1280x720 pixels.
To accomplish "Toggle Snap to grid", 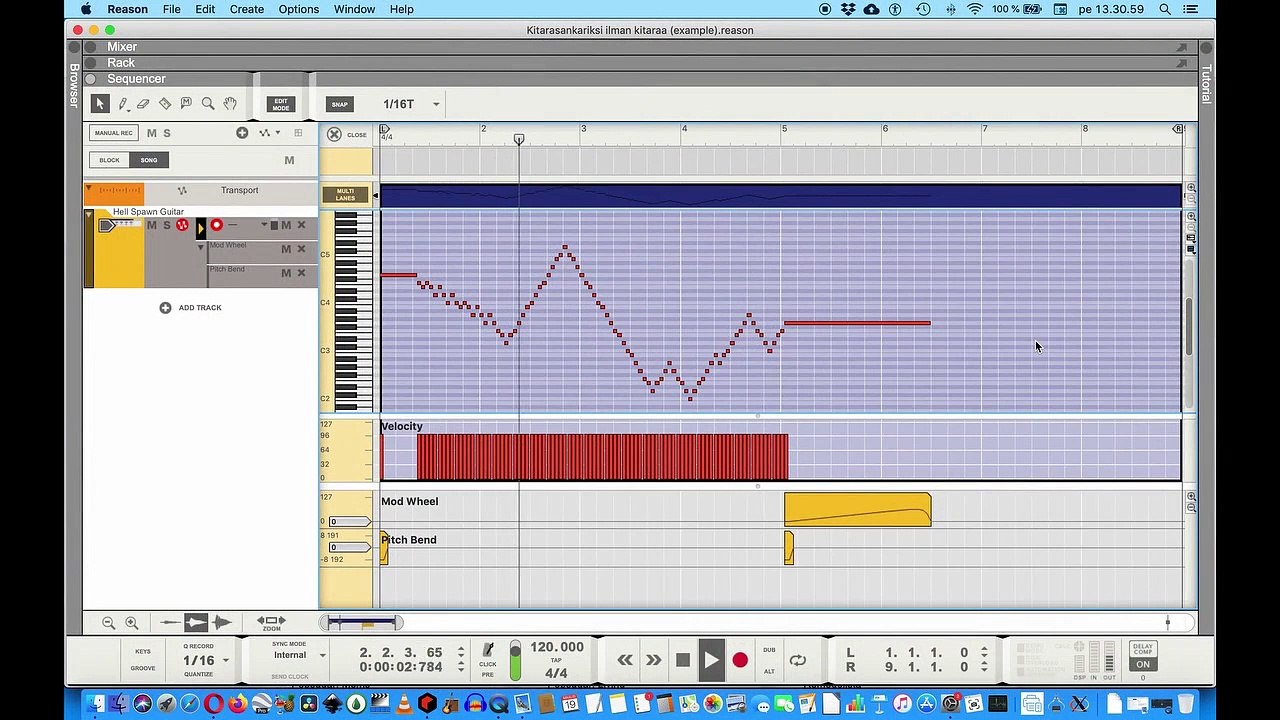I will (340, 104).
